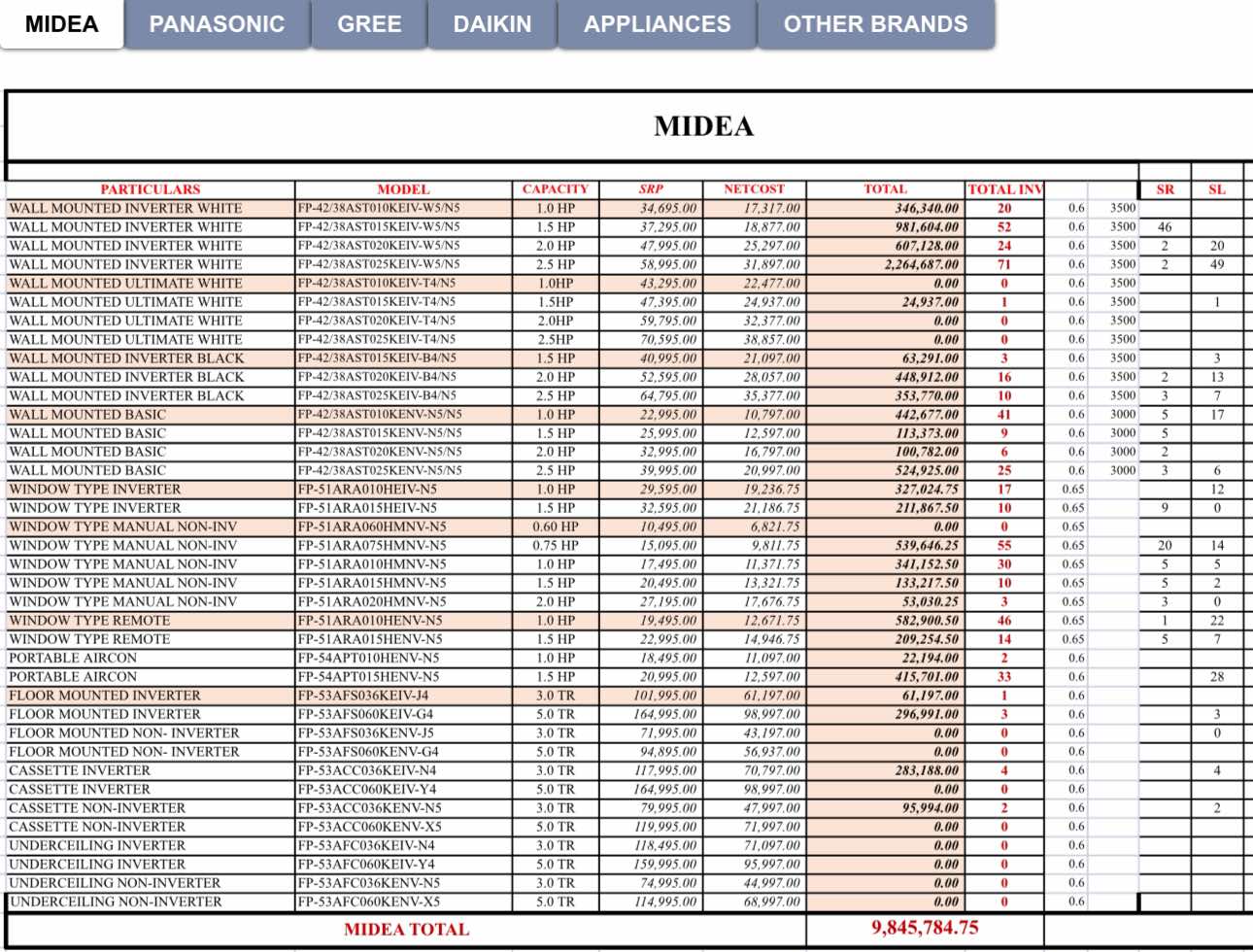Screen dimensions: 1253x952
Task: Click model cell FP-53ACC060KENV-X5
Action: pyautogui.click(x=403, y=827)
